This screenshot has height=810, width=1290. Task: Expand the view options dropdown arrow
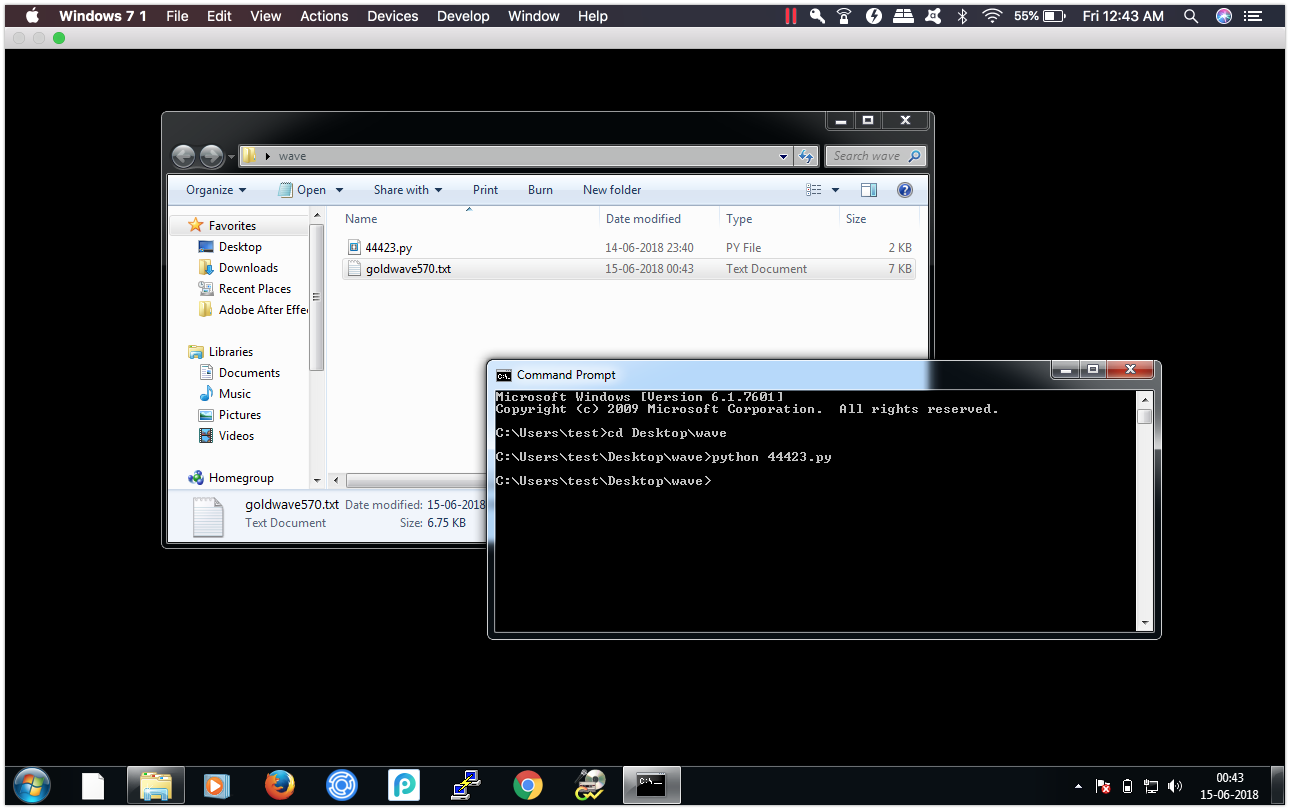(x=835, y=190)
